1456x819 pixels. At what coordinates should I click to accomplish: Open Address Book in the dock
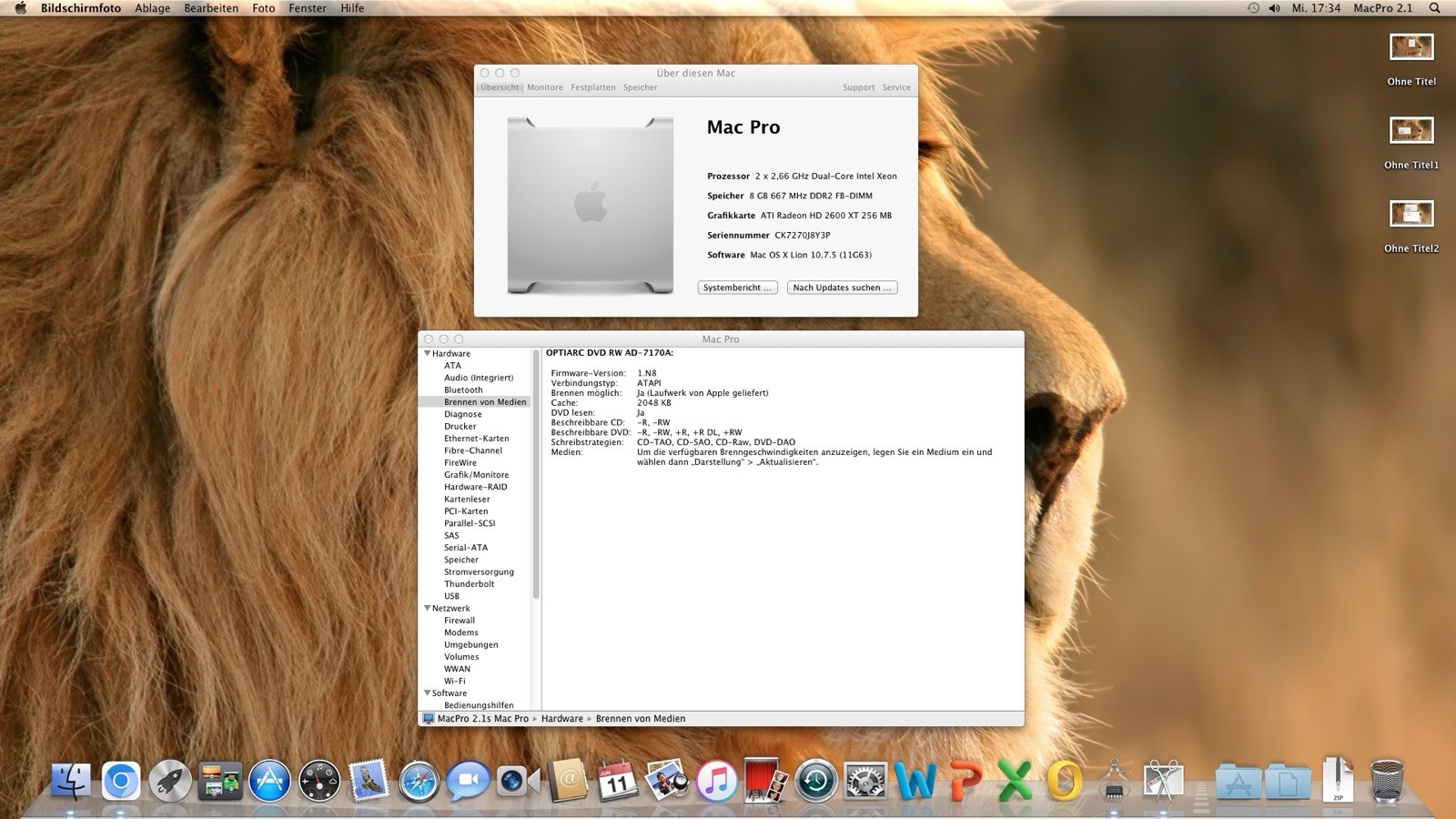(568, 781)
